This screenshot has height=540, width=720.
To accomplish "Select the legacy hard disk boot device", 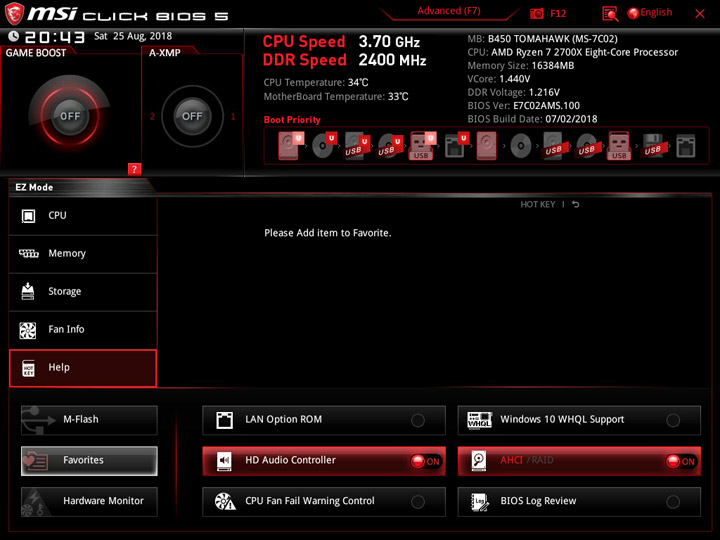I will coord(487,146).
